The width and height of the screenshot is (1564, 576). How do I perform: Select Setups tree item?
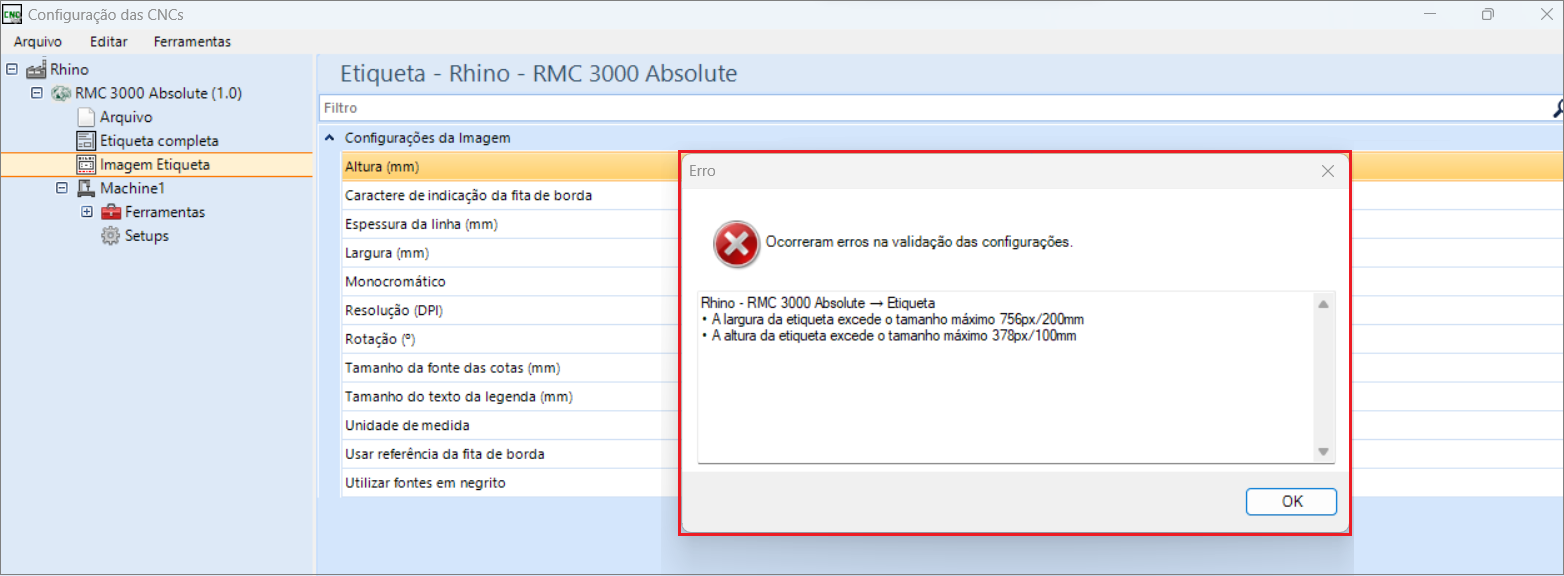[147, 236]
